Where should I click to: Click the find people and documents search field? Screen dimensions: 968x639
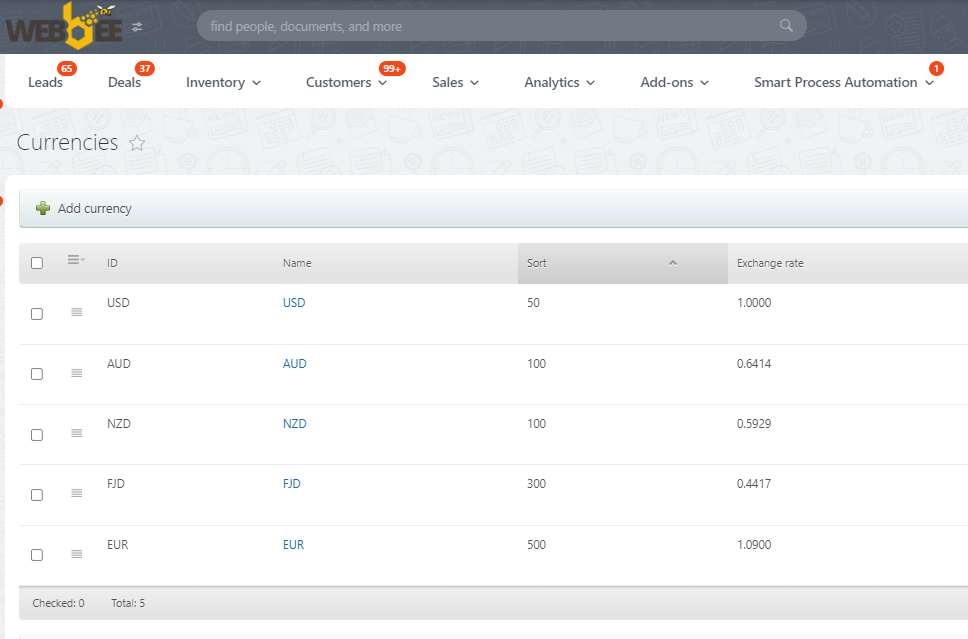[x=490, y=26]
